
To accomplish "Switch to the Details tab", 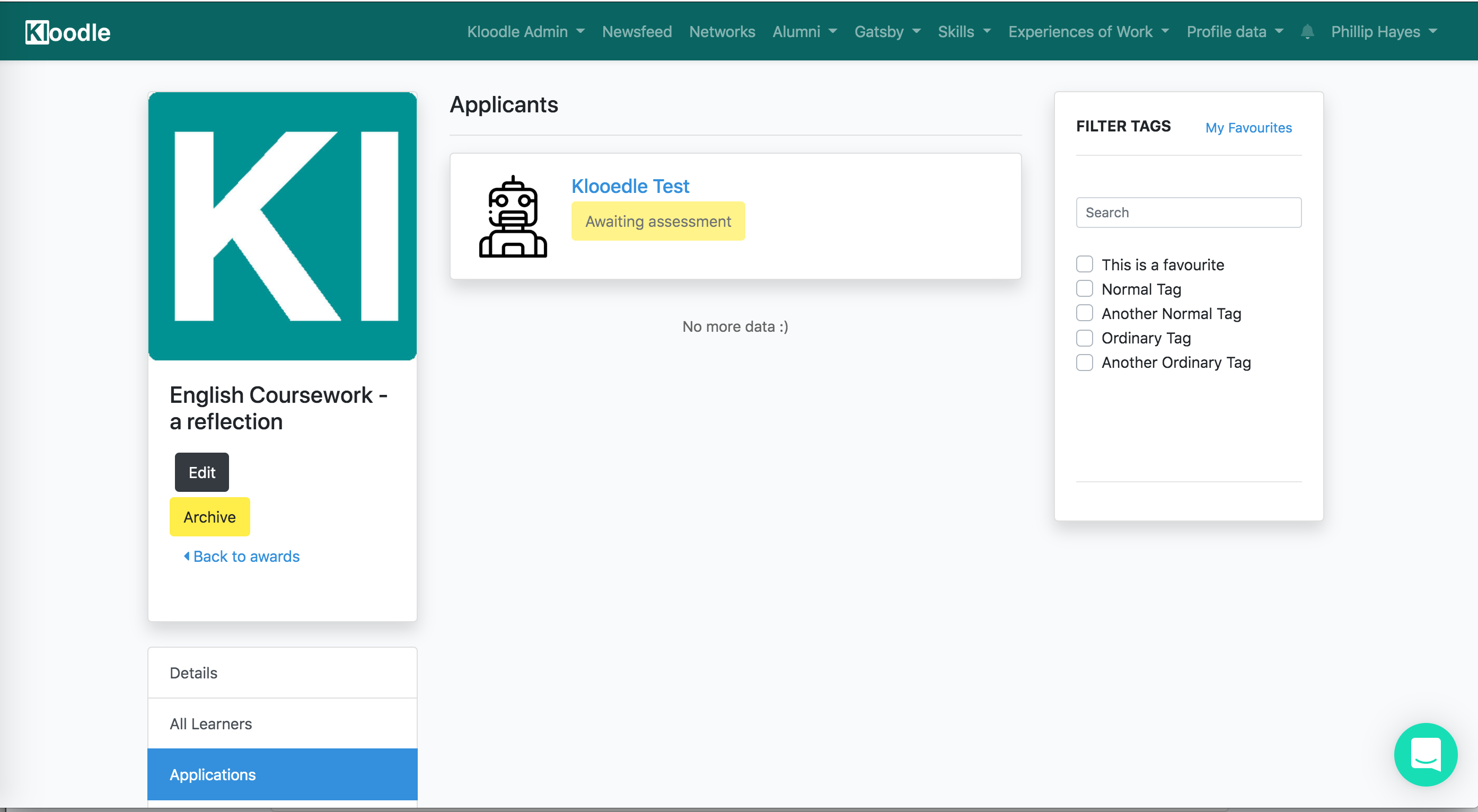I will point(282,673).
